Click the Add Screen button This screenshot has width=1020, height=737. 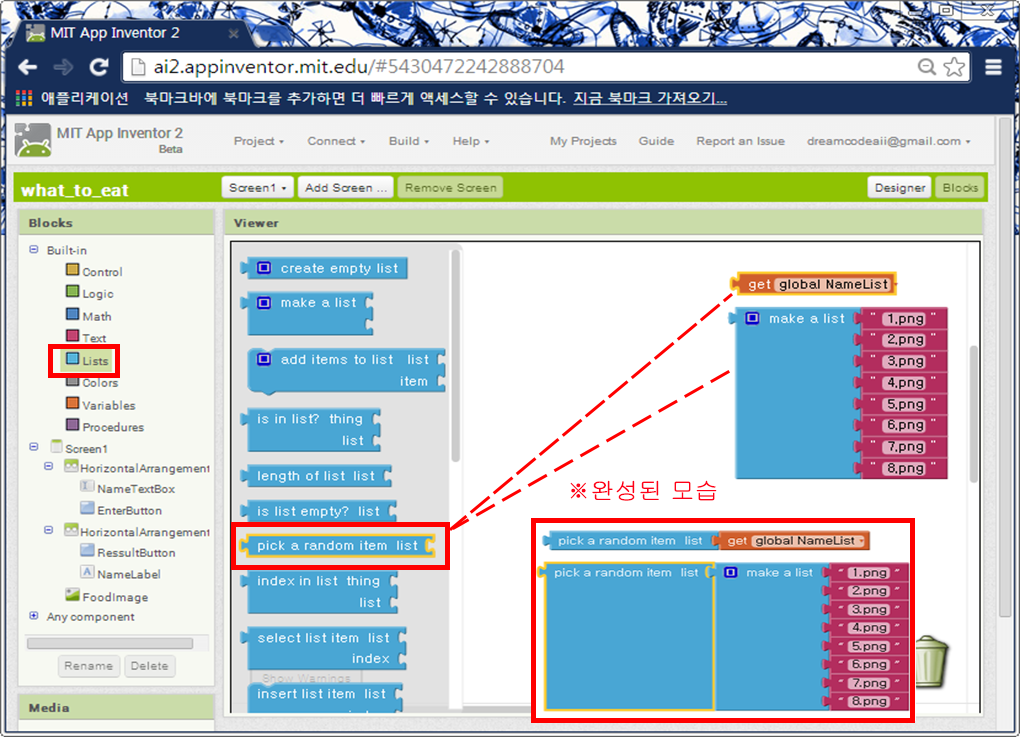click(x=345, y=187)
